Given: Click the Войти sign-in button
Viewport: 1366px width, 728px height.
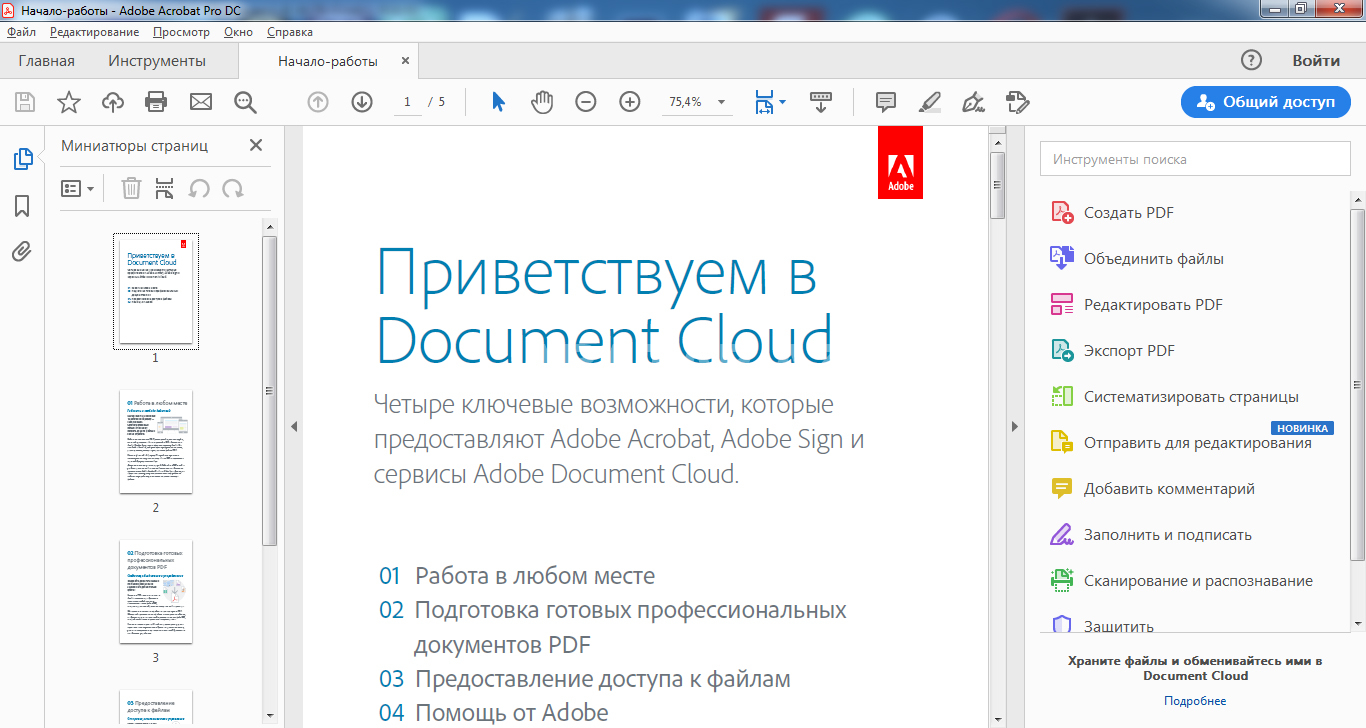Looking at the screenshot, I should point(1316,60).
